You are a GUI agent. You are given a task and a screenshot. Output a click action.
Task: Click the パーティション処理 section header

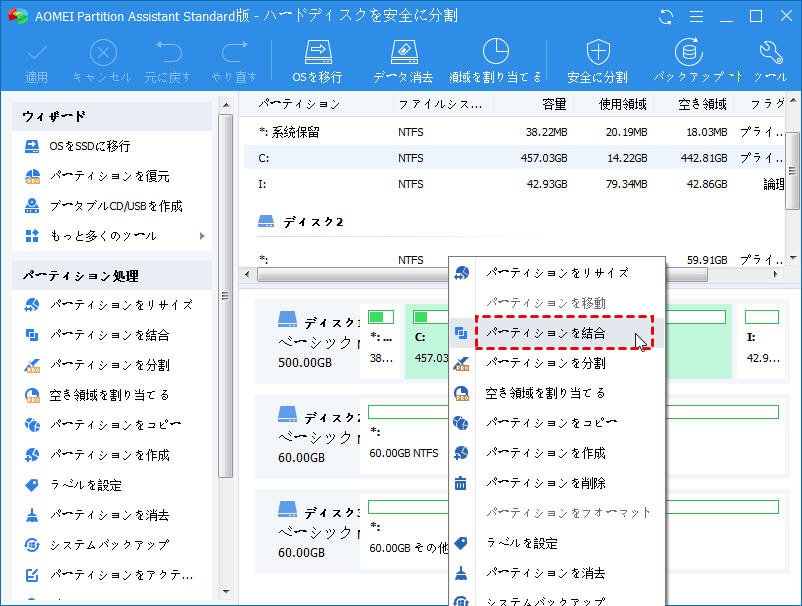(x=112, y=276)
